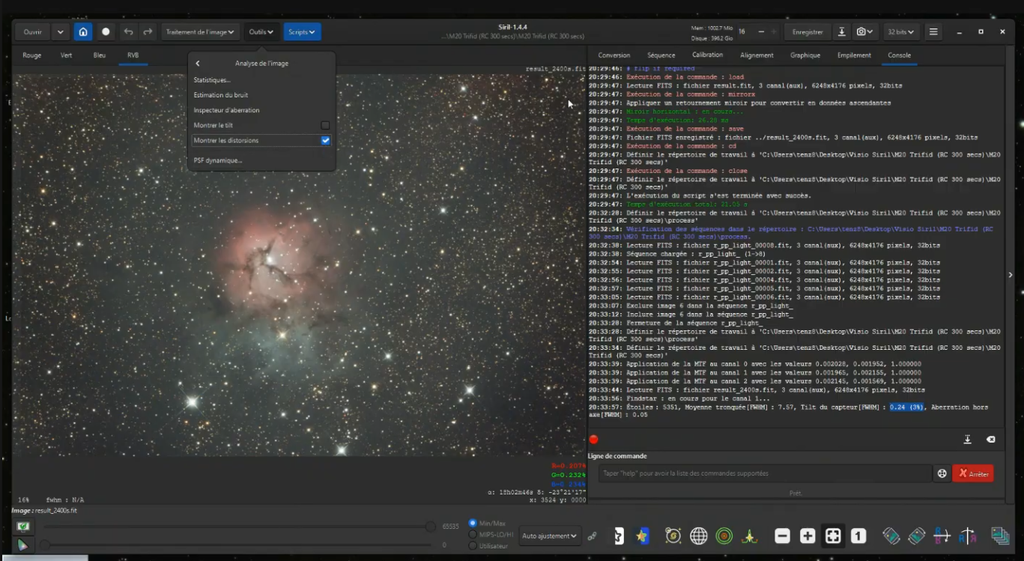Open the camera snapshot dropdown
This screenshot has width=1024, height=561.
[865, 31]
